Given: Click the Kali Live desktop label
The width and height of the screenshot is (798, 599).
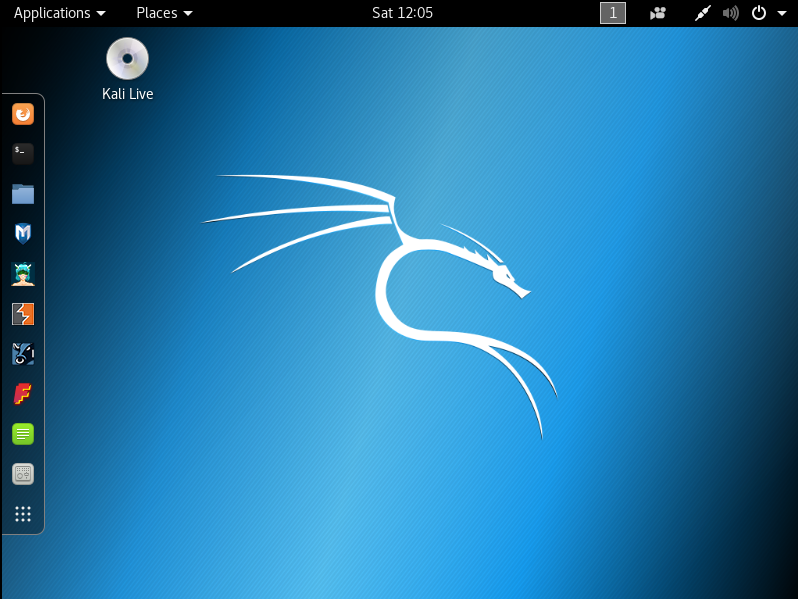Looking at the screenshot, I should tap(127, 94).
